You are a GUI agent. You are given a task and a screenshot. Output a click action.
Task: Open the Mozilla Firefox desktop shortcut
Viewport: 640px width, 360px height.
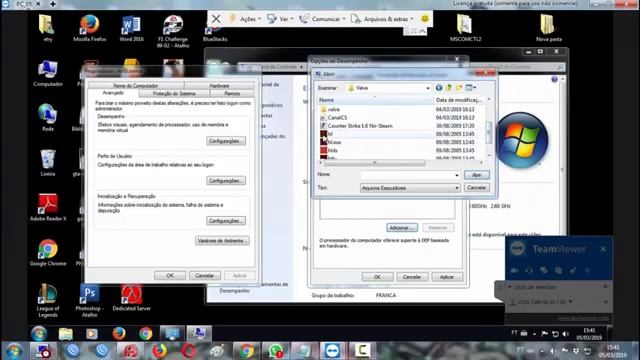pyautogui.click(x=89, y=28)
